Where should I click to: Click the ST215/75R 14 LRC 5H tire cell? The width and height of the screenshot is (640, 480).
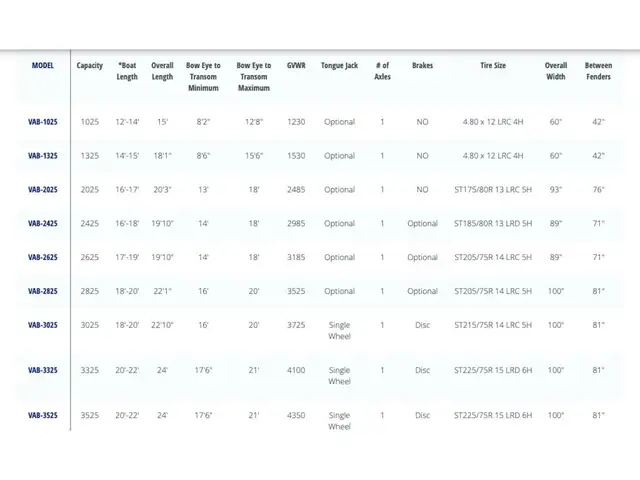(492, 326)
